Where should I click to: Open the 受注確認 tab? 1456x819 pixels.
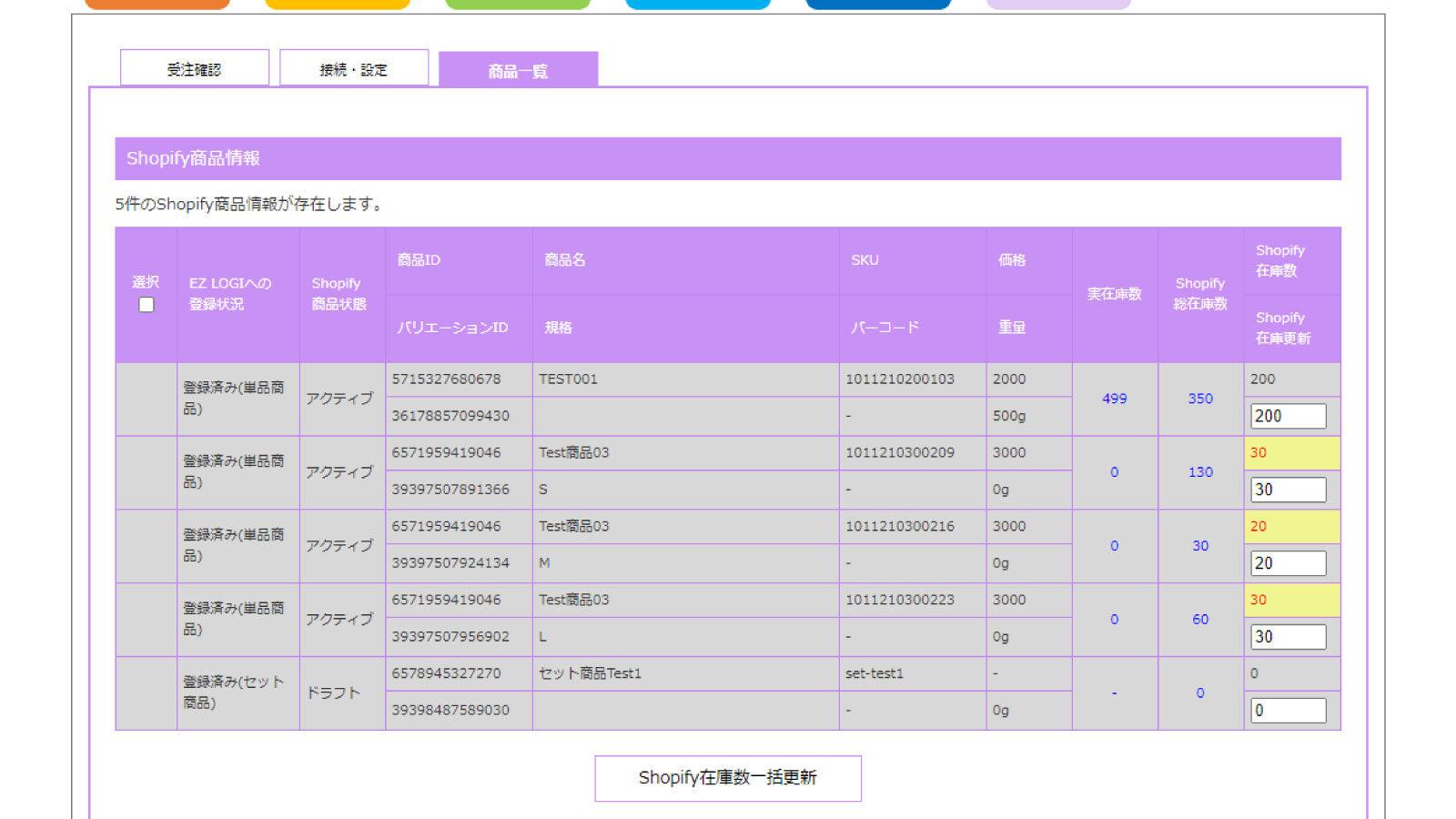point(195,68)
